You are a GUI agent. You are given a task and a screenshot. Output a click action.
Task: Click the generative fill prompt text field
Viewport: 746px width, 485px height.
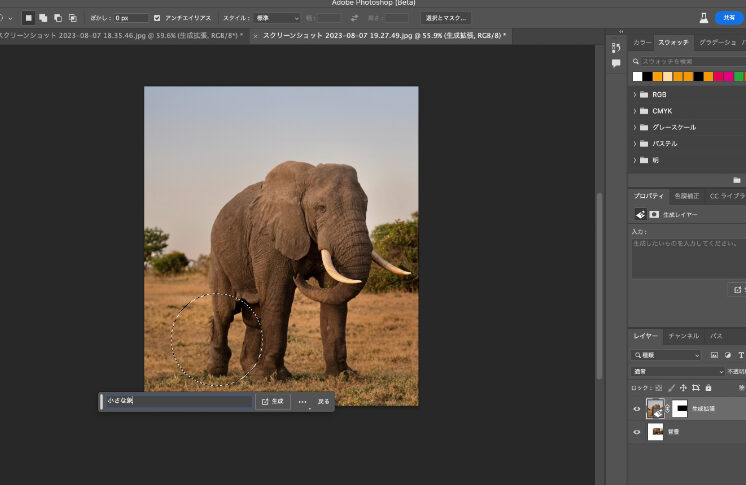tap(179, 401)
